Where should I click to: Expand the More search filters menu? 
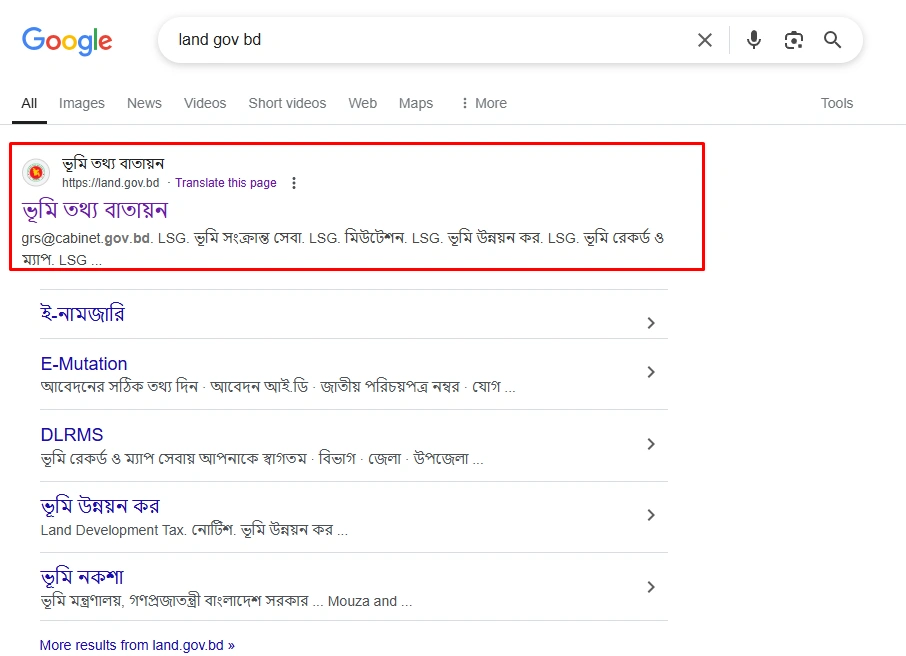[484, 103]
